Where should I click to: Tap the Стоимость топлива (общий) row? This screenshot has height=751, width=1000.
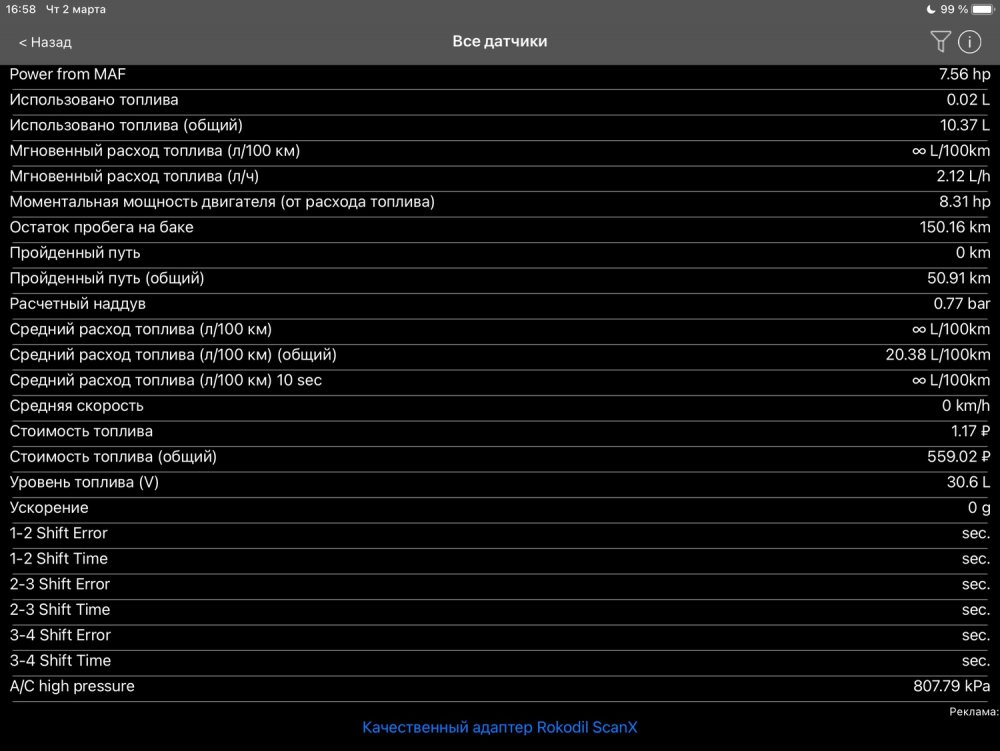click(x=500, y=456)
